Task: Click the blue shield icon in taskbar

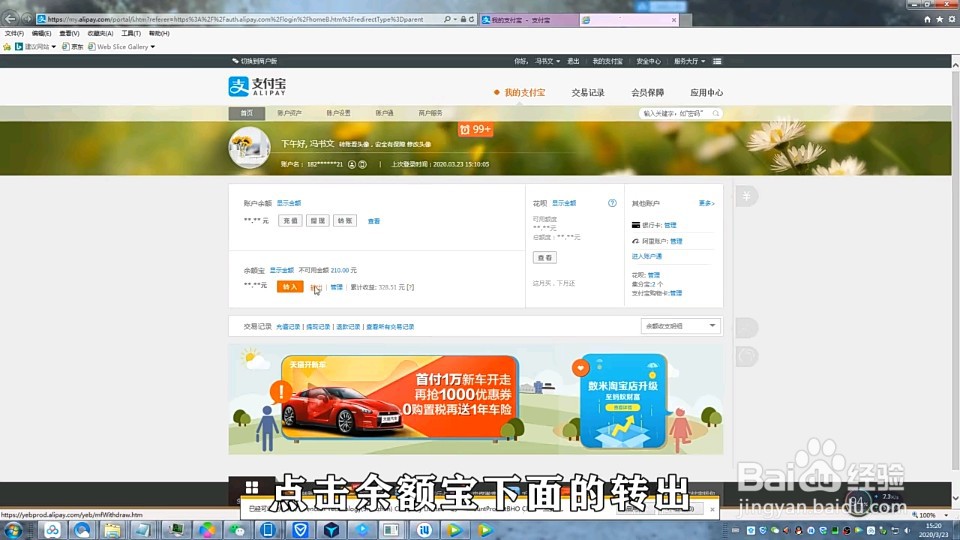Action: [x=300, y=530]
